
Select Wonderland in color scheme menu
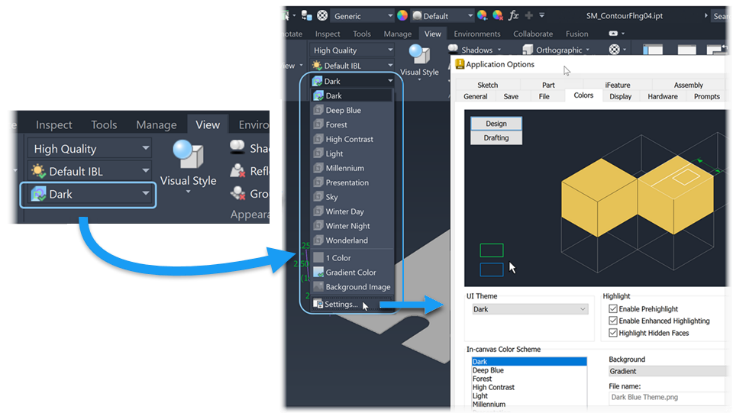(352, 241)
